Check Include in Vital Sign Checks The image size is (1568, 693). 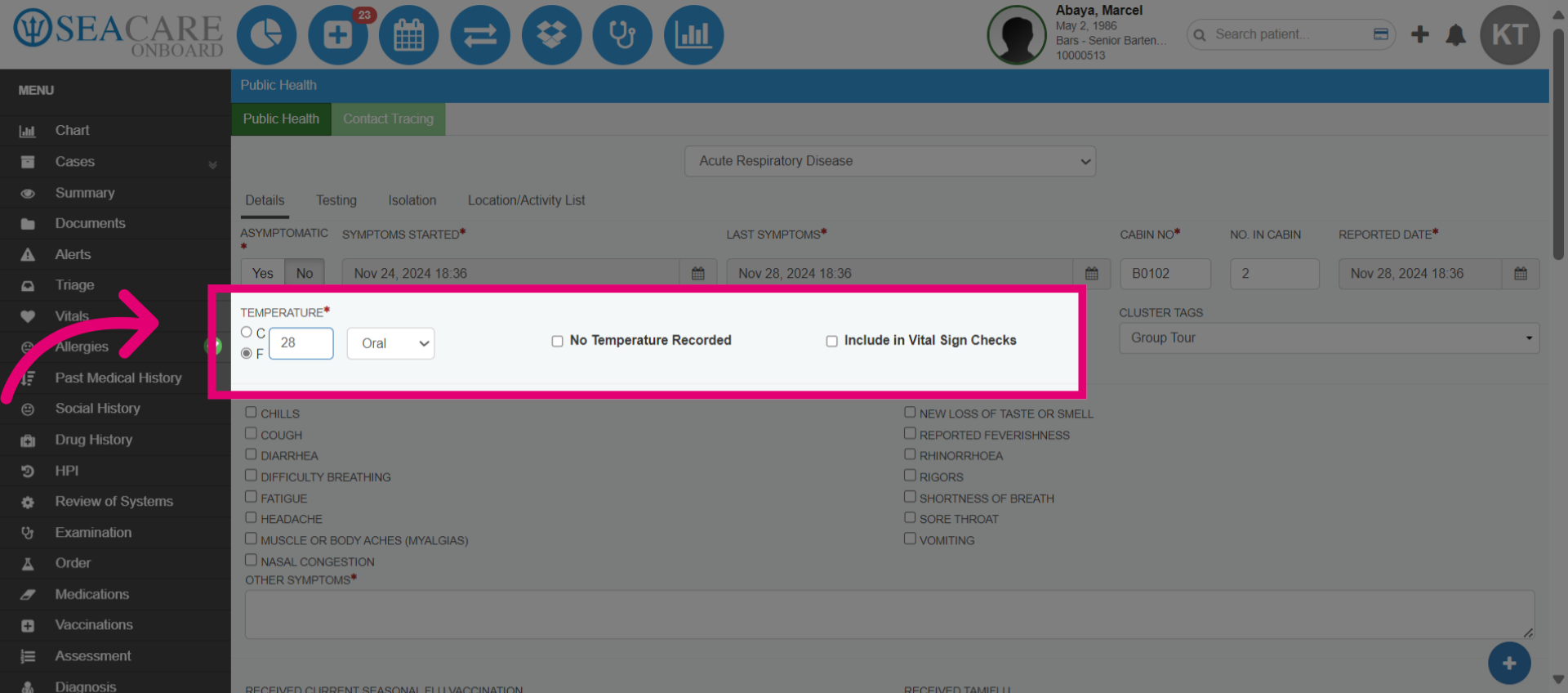click(831, 342)
